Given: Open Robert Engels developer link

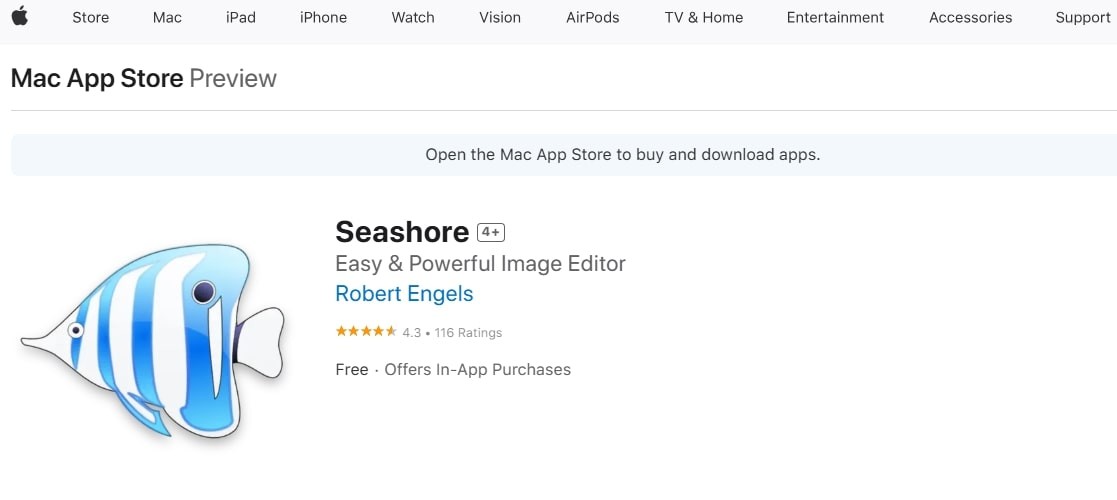Looking at the screenshot, I should 404,293.
